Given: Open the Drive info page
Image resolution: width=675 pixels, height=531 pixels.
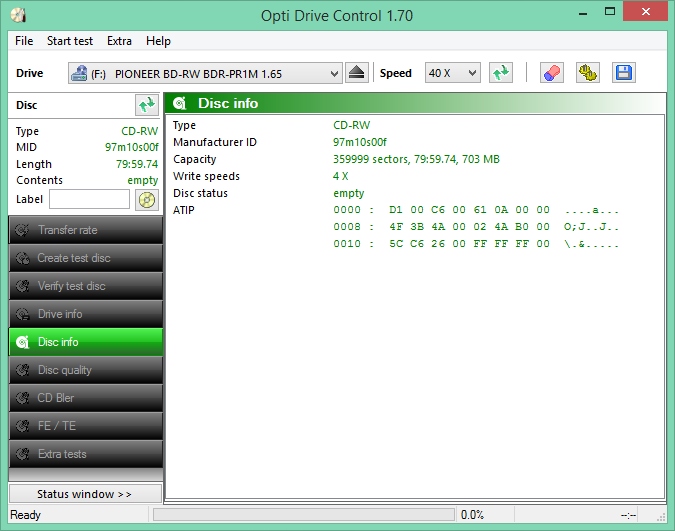Looking at the screenshot, I should [x=86, y=314].
